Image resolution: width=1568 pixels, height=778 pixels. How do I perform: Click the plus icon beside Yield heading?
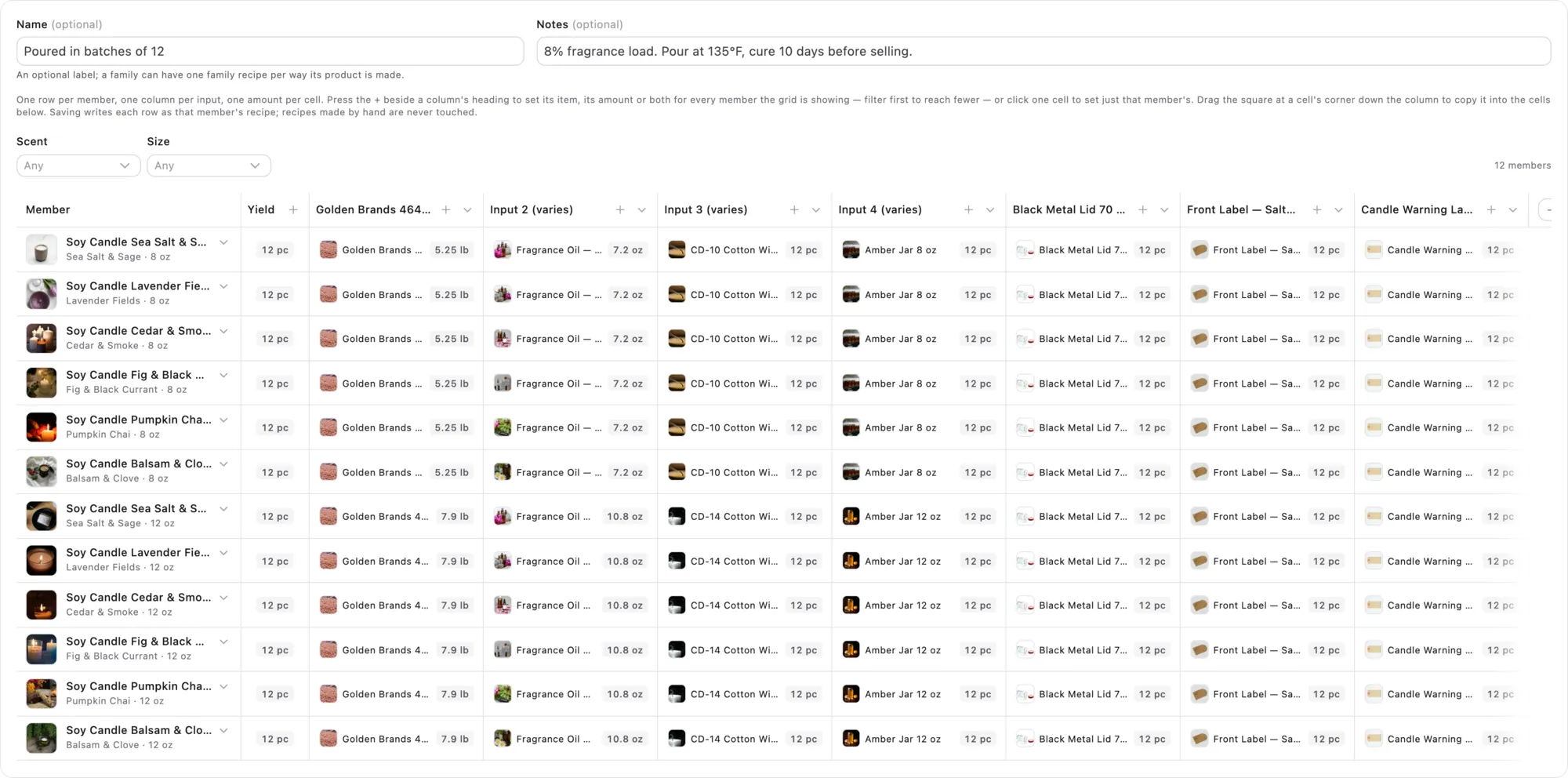tap(293, 209)
